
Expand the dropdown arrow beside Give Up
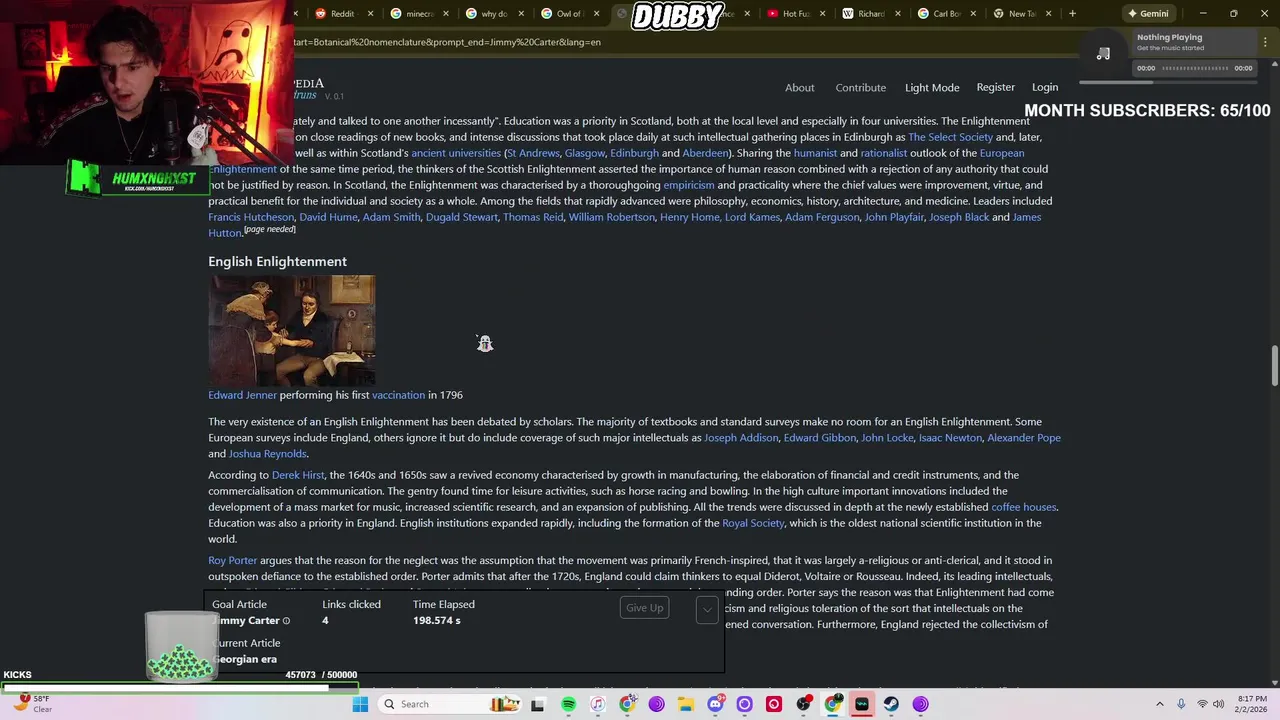[707, 608]
